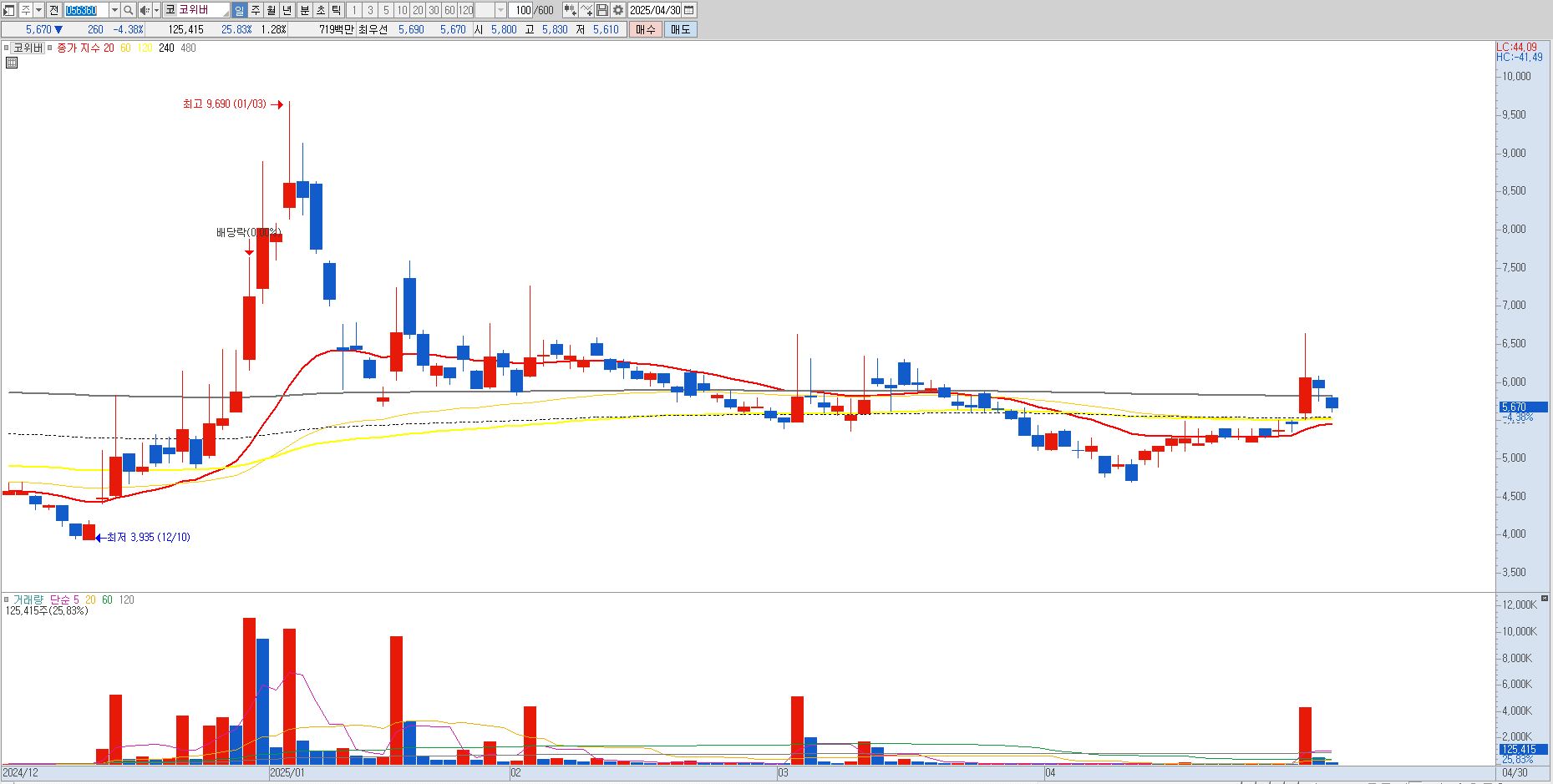1553x784 pixels.
Task: Click in the stock code input field
Action: (86, 10)
